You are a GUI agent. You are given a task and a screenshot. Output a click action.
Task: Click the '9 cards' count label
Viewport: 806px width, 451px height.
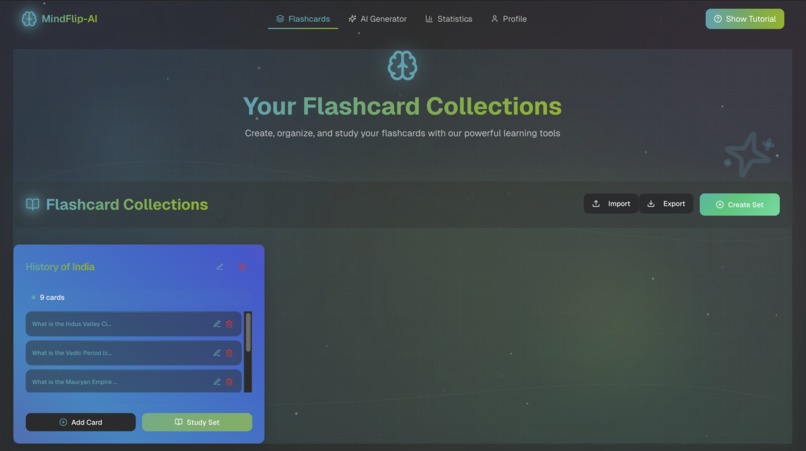[x=52, y=297]
